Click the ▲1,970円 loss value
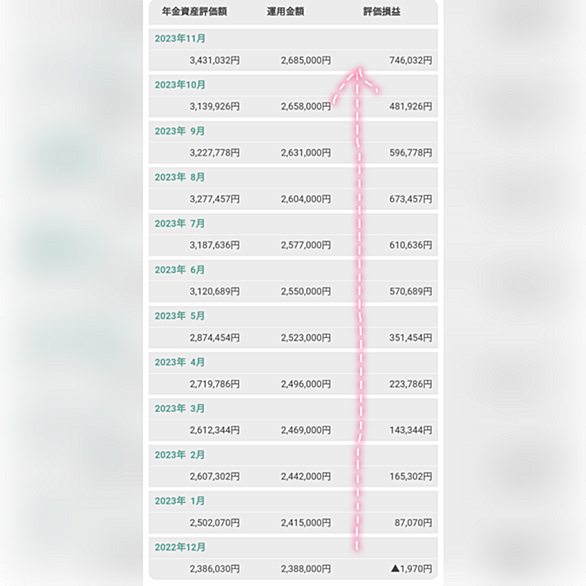Viewport: 586px width, 586px height. pyautogui.click(x=411, y=569)
